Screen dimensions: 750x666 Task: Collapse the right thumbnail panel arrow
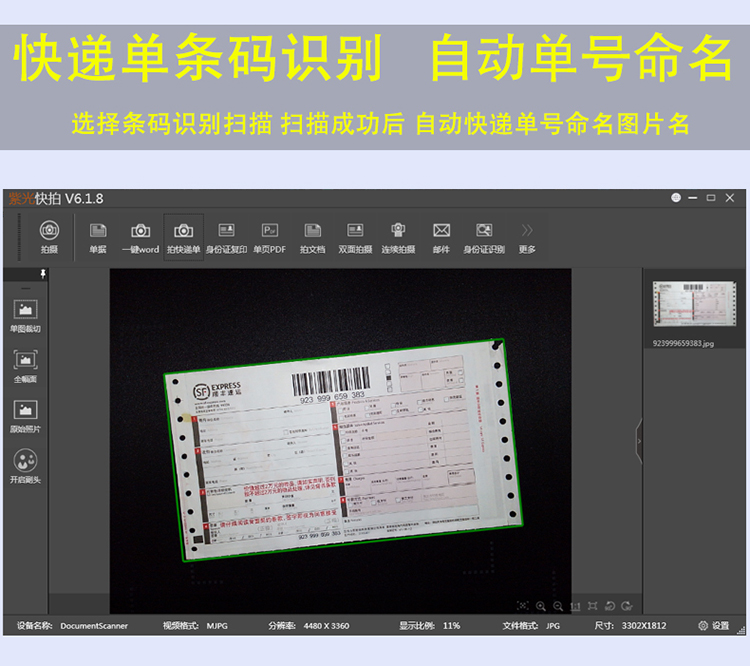639,441
